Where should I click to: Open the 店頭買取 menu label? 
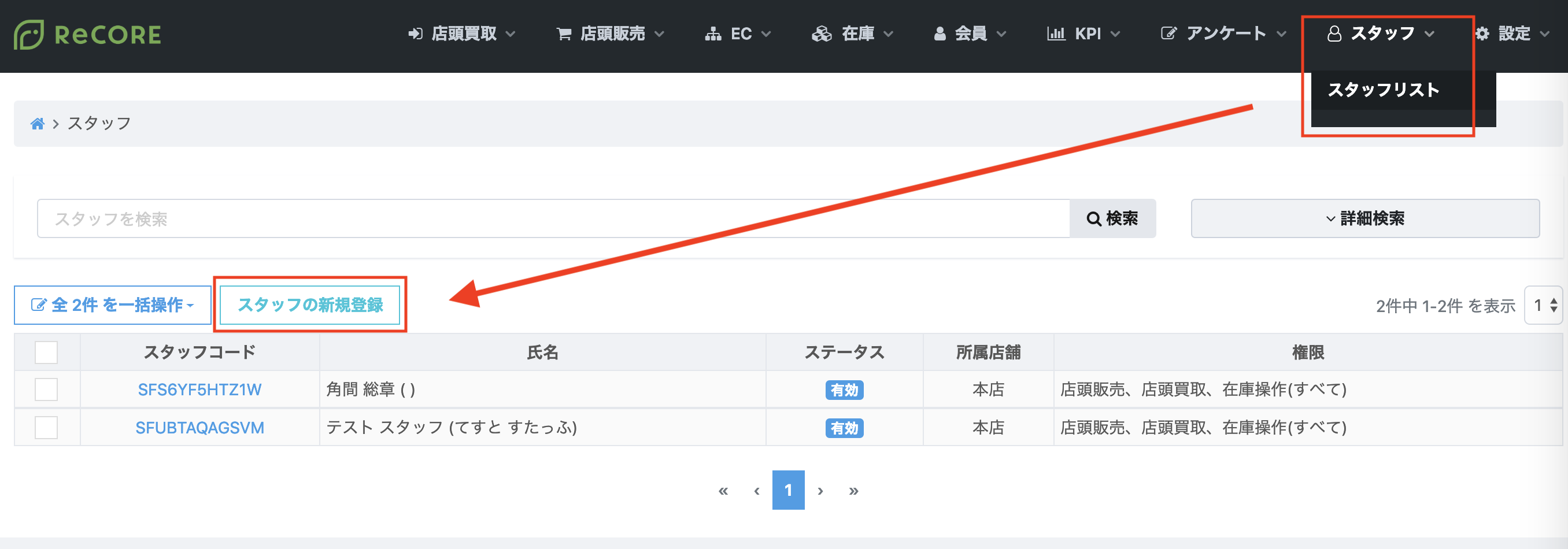click(464, 34)
